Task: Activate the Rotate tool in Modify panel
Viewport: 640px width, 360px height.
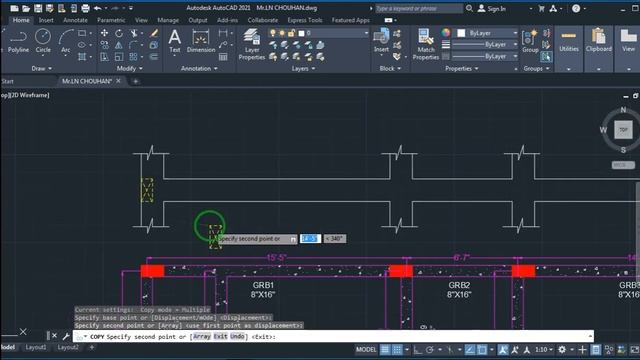Action: [119, 33]
